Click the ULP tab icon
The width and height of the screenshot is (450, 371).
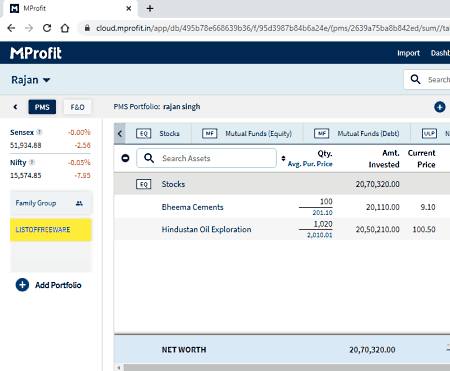tap(429, 133)
